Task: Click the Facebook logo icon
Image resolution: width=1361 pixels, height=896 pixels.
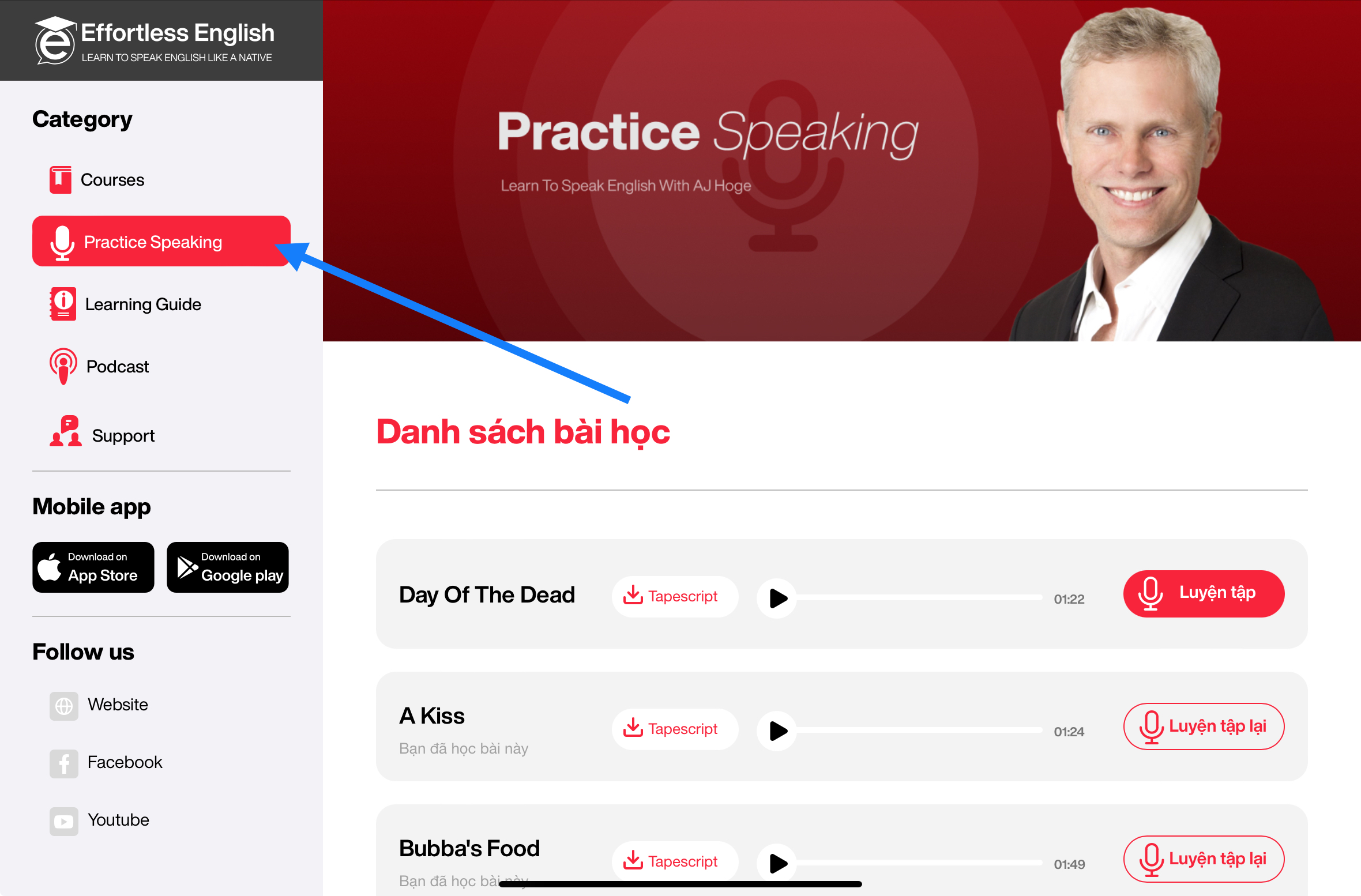Action: [x=62, y=761]
